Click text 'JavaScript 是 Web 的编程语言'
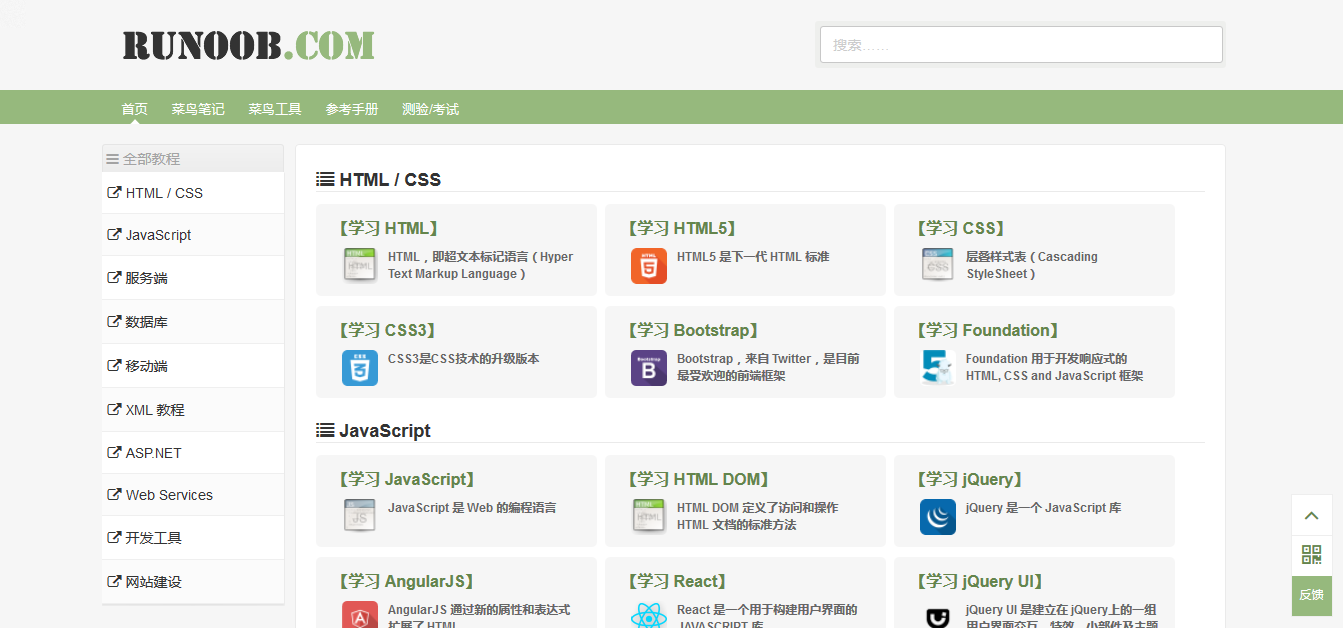Viewport: 1343px width, 628px height. [x=472, y=508]
